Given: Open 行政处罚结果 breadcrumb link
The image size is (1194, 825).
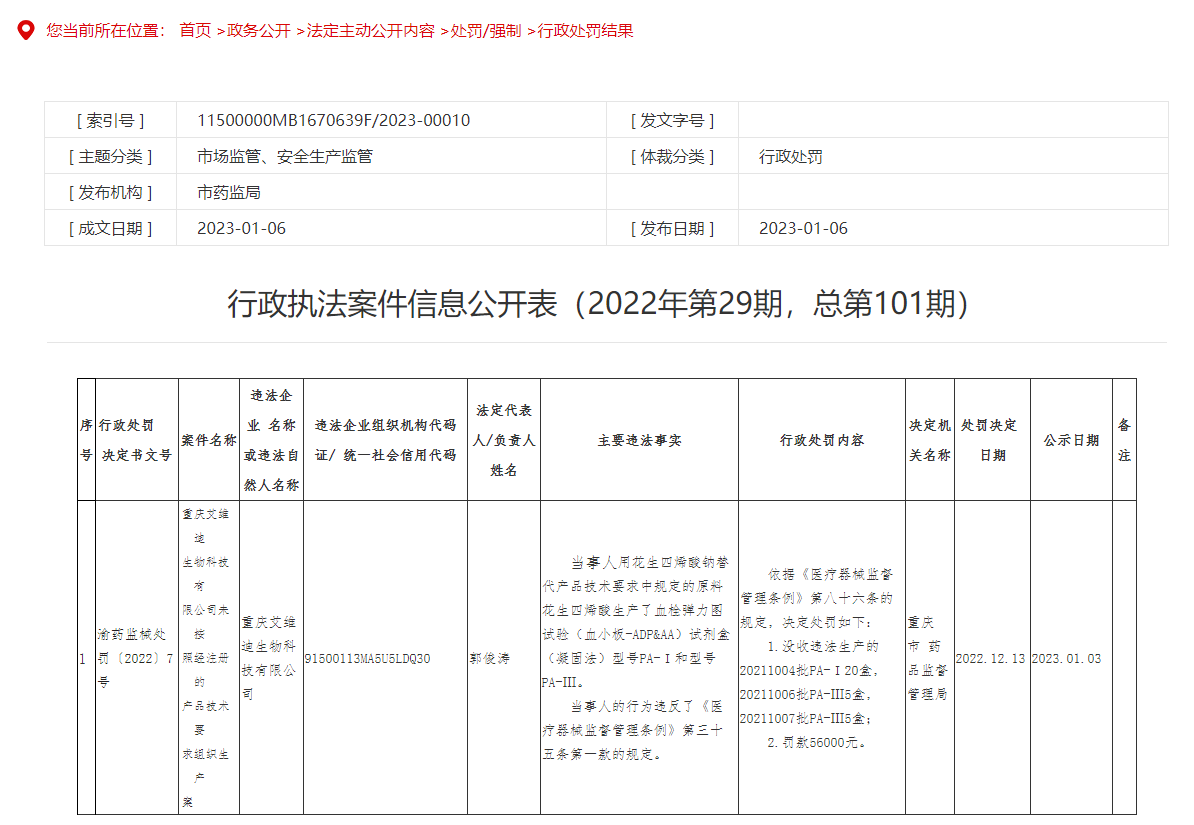Looking at the screenshot, I should coord(586,30).
